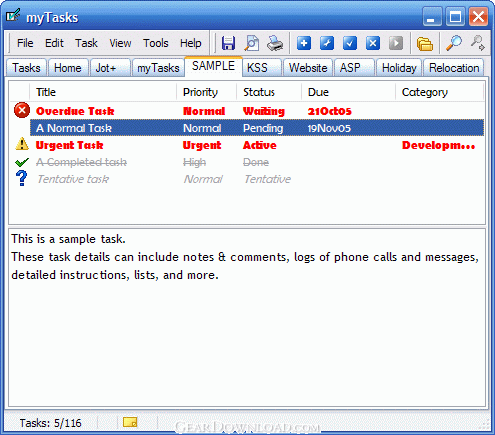The image size is (495, 435).
Task: Add new task with plus icon
Action: (304, 43)
